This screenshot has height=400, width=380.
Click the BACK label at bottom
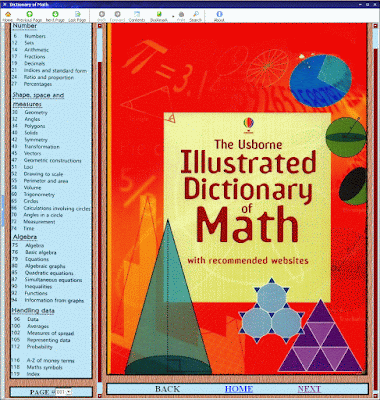[x=167, y=389]
